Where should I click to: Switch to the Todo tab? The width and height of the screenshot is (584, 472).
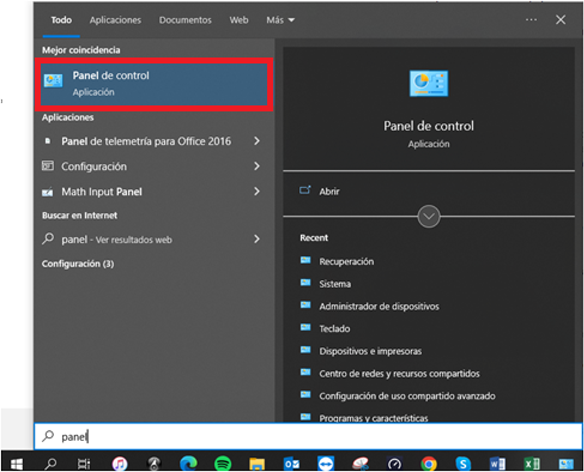point(61,20)
